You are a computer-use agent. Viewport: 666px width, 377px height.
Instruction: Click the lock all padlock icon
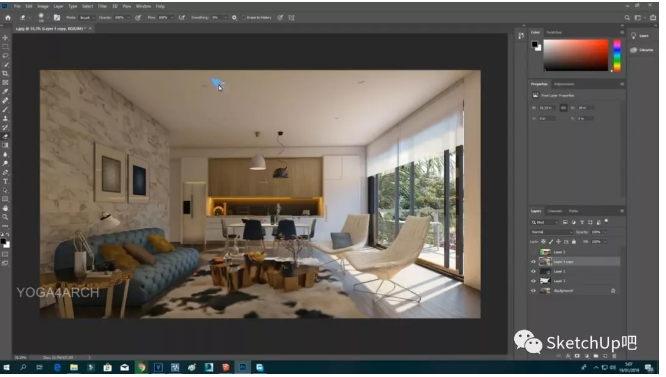click(574, 242)
